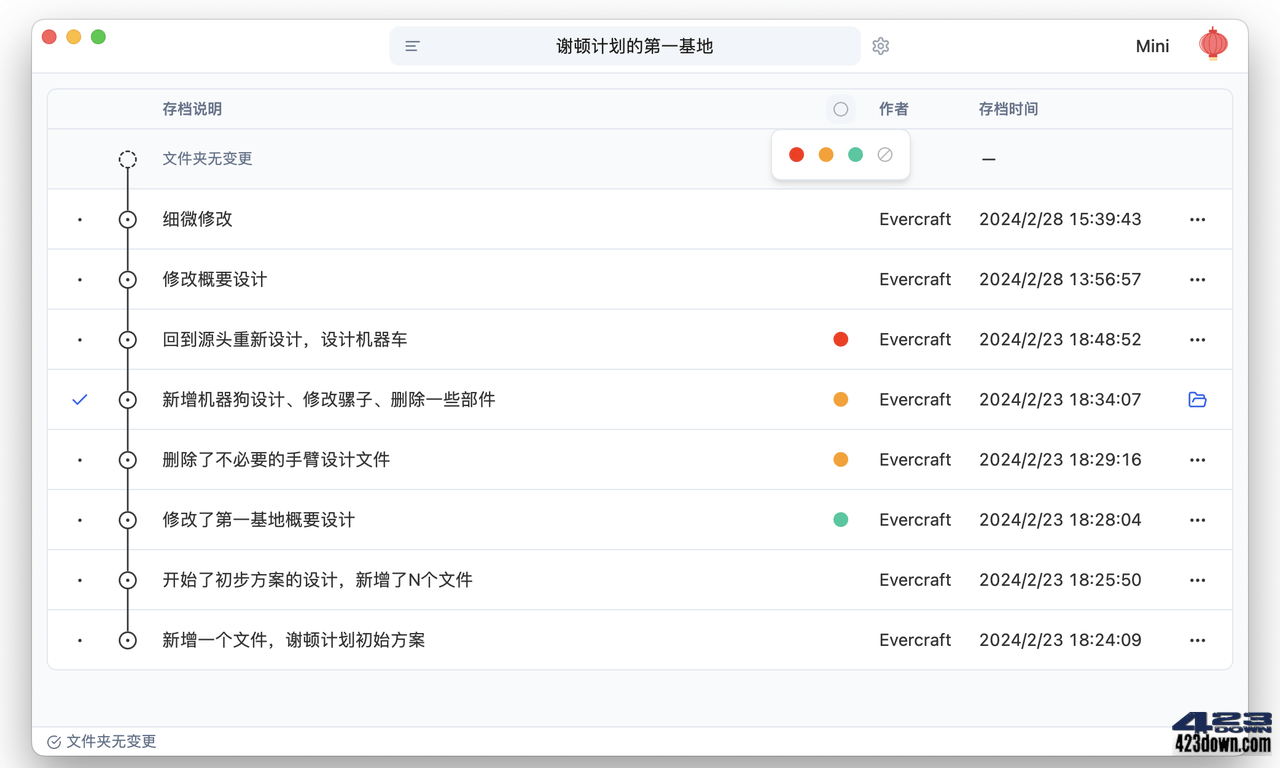Open the more menu on the 细微修改 row

1197,219
